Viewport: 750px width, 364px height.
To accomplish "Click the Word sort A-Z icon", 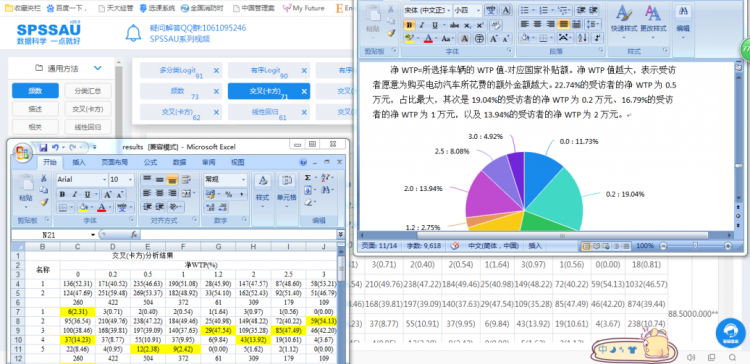I will pyautogui.click(x=582, y=38).
